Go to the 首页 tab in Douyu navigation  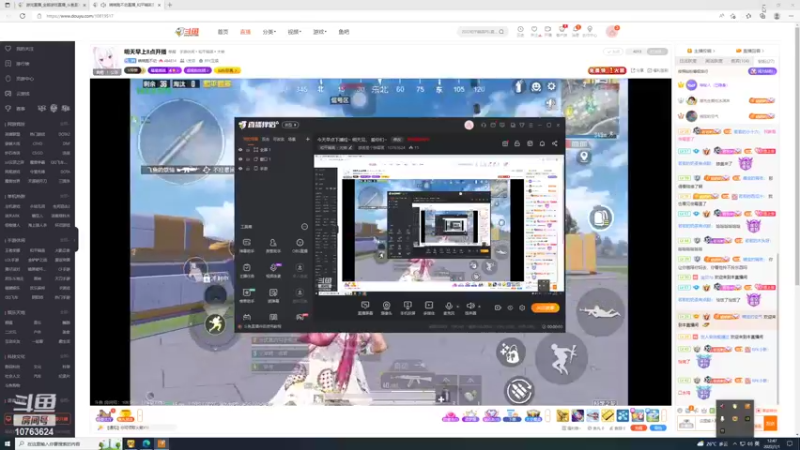pyautogui.click(x=223, y=32)
